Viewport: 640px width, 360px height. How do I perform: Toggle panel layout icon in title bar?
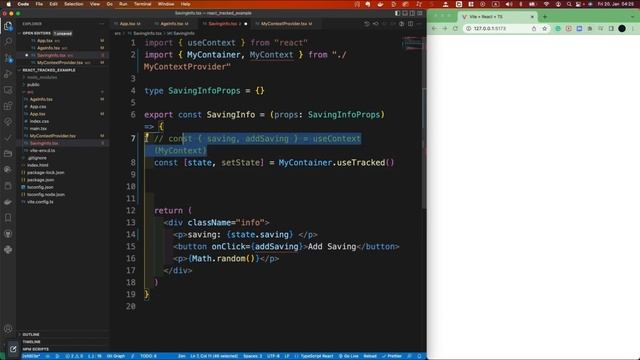[405, 13]
